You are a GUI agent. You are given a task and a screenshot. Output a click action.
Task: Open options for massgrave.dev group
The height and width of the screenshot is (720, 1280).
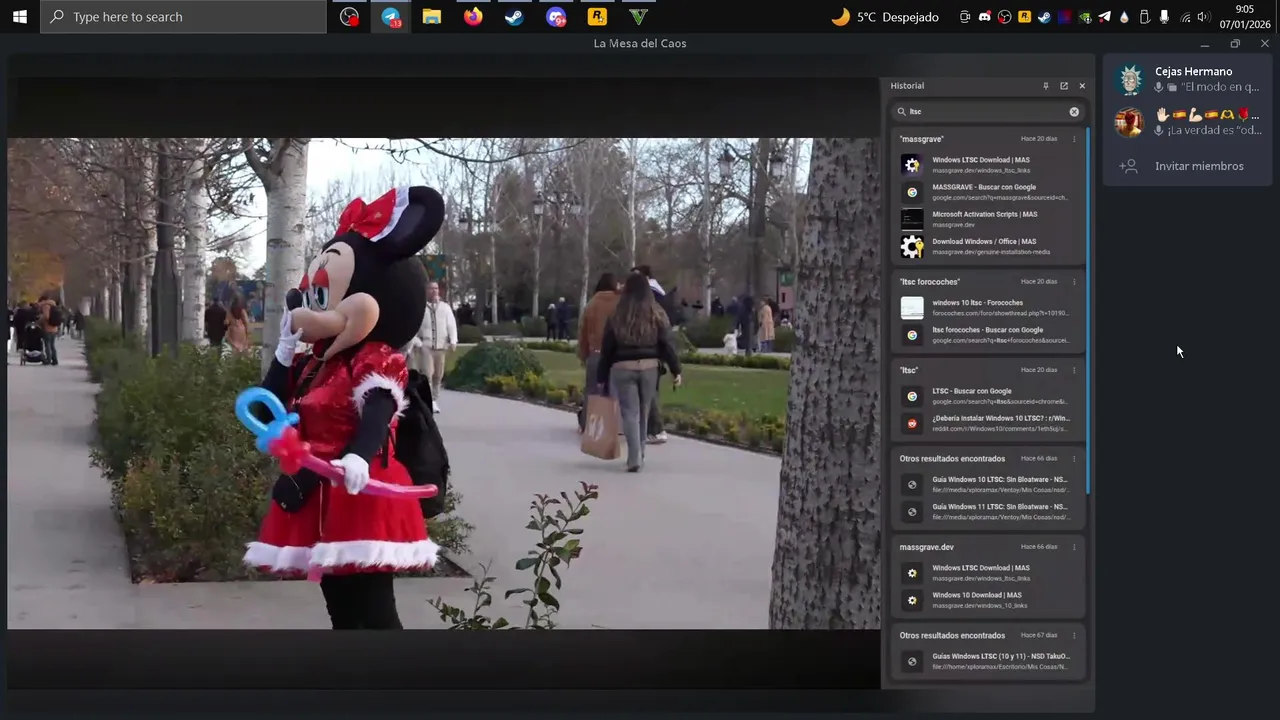pos(1074,547)
